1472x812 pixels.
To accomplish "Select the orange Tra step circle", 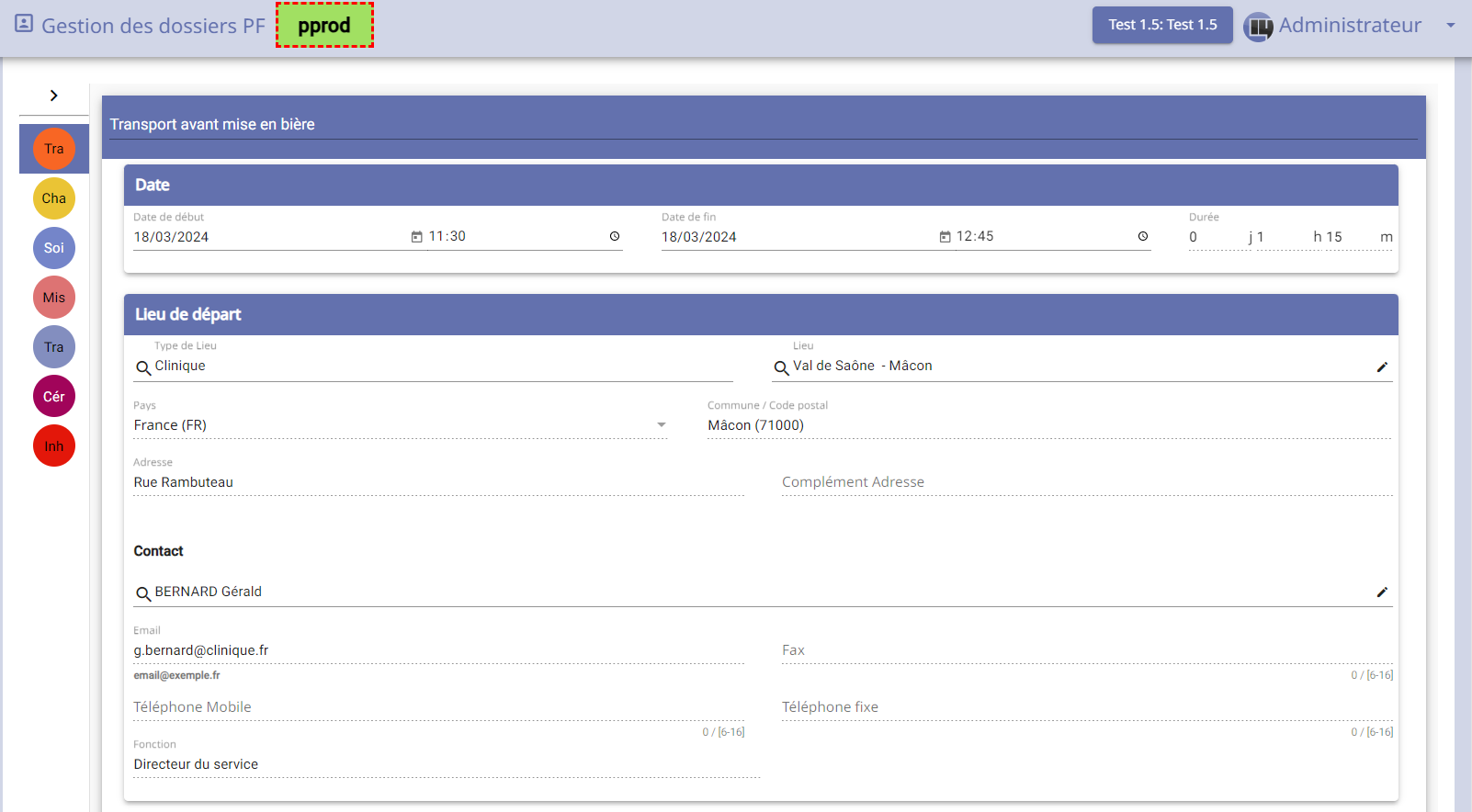I will tap(54, 149).
